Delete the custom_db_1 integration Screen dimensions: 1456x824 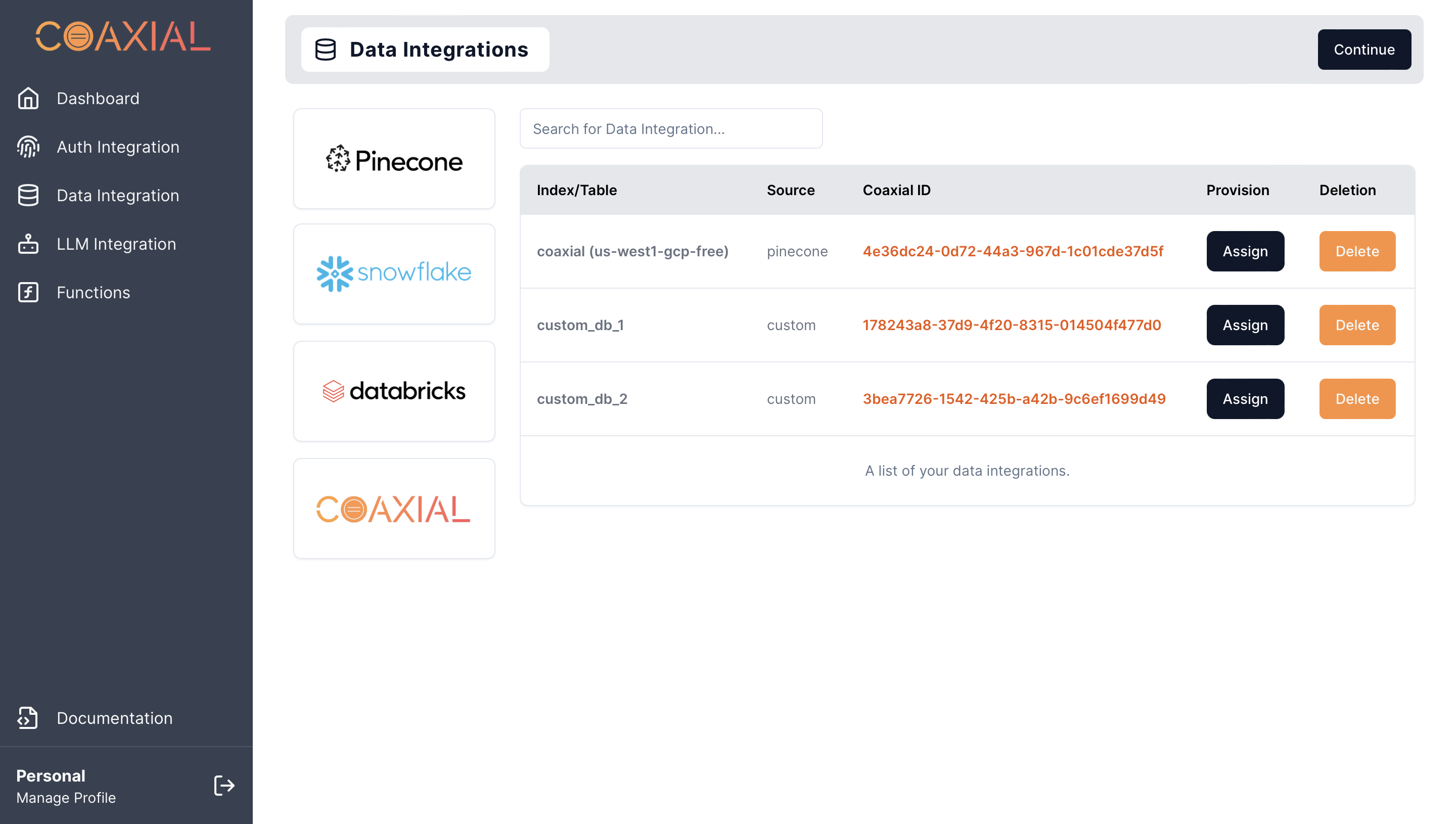click(x=1356, y=325)
